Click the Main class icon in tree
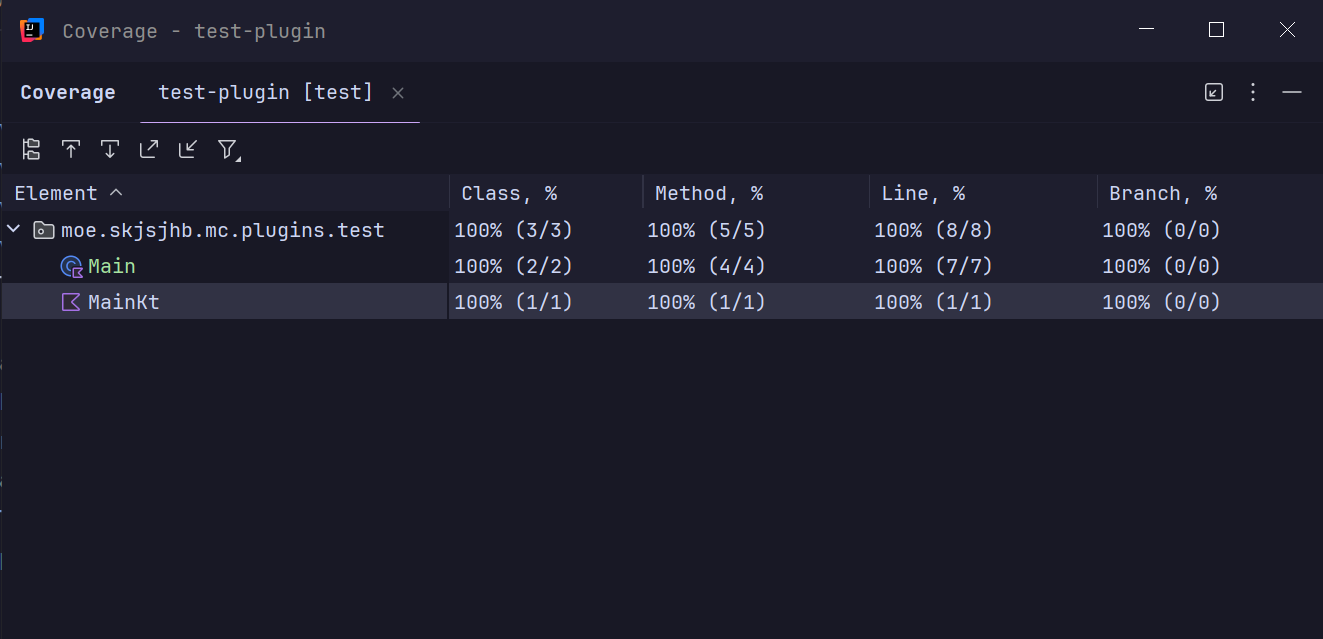This screenshot has width=1323, height=639. (71, 266)
